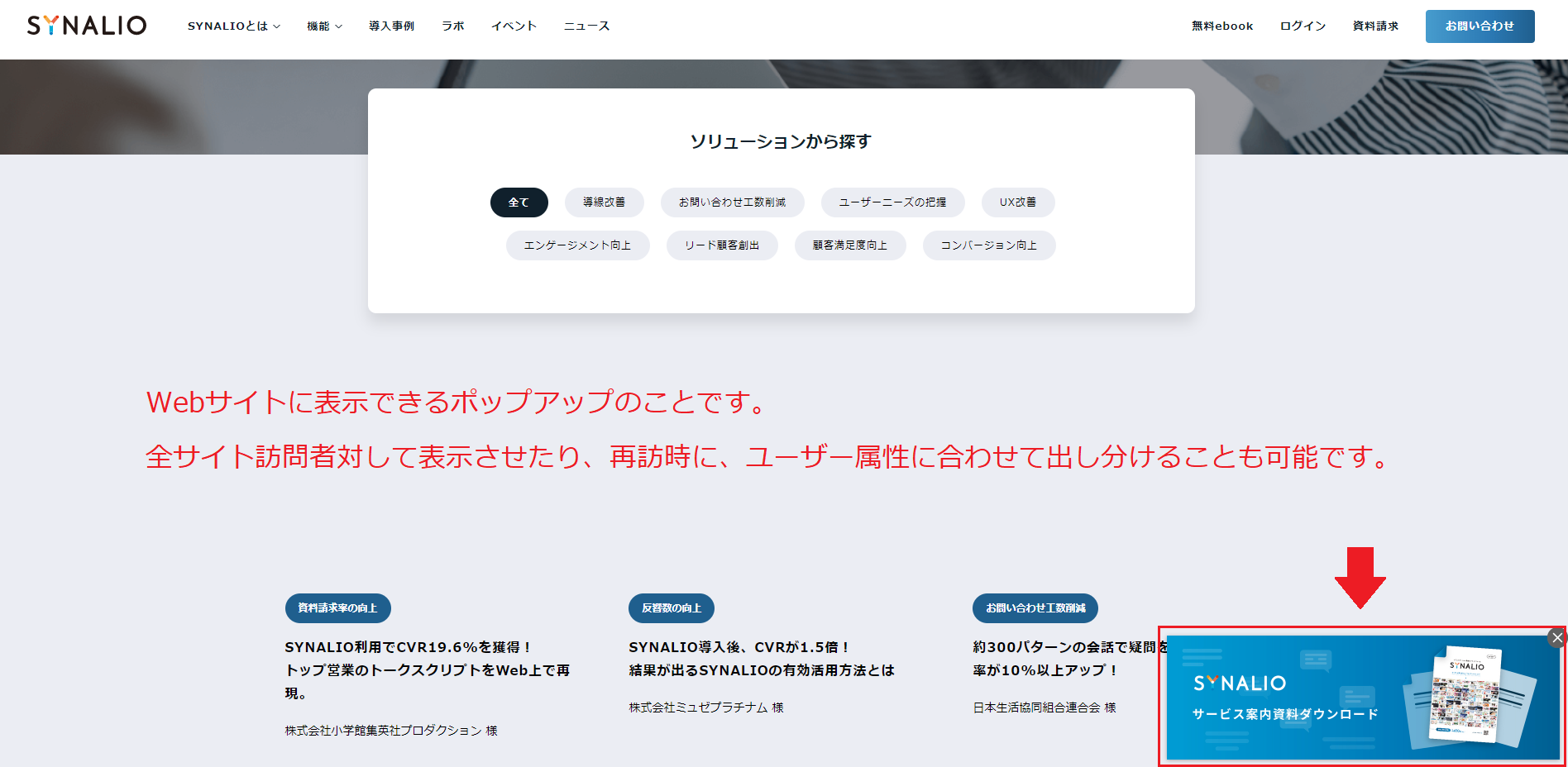Filter by お問い合わせ工数削減 in solutions
The height and width of the screenshot is (767, 1568).
coord(733,202)
